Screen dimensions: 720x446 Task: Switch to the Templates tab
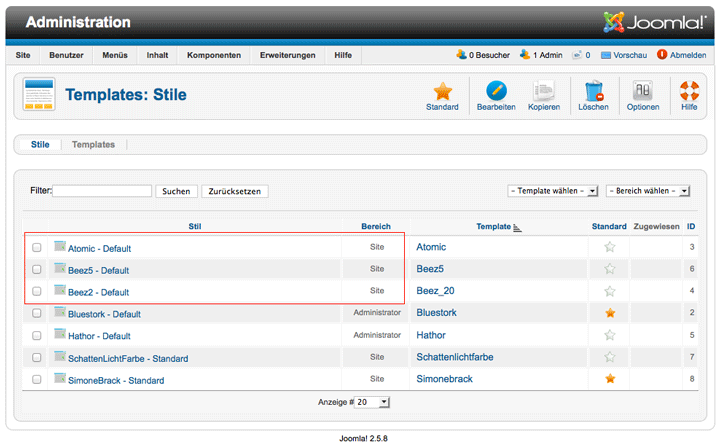93,144
